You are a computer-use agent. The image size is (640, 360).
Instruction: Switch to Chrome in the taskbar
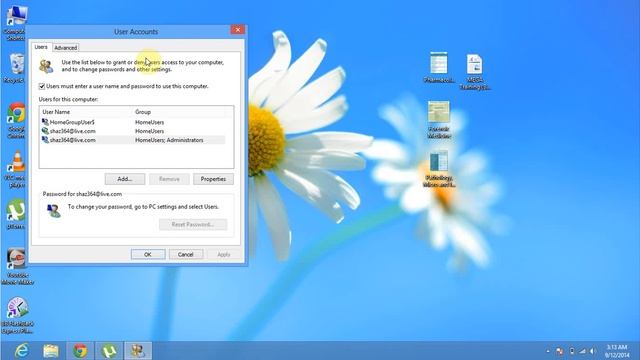coord(80,351)
